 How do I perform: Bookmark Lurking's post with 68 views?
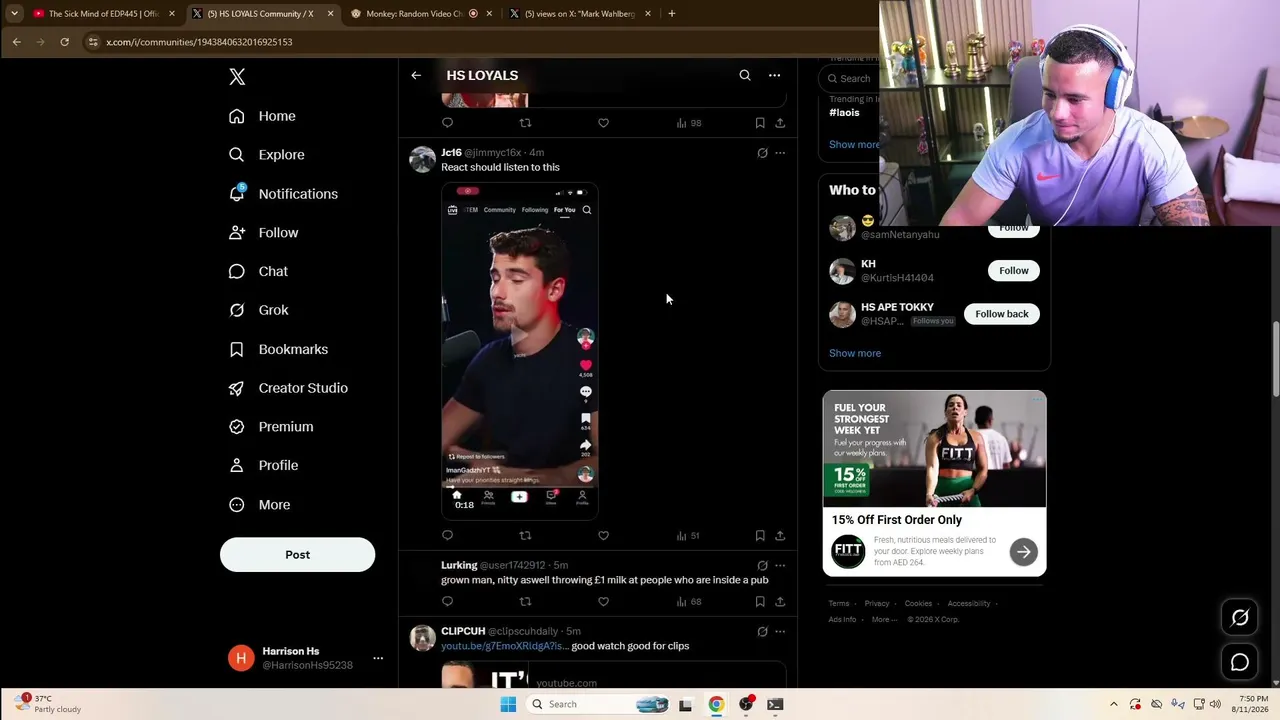click(760, 602)
